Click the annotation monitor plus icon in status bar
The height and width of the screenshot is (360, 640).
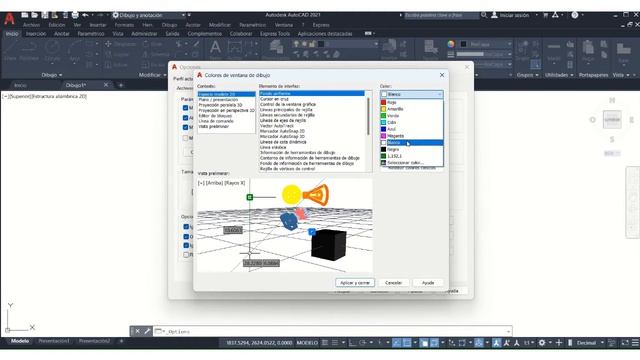(559, 343)
